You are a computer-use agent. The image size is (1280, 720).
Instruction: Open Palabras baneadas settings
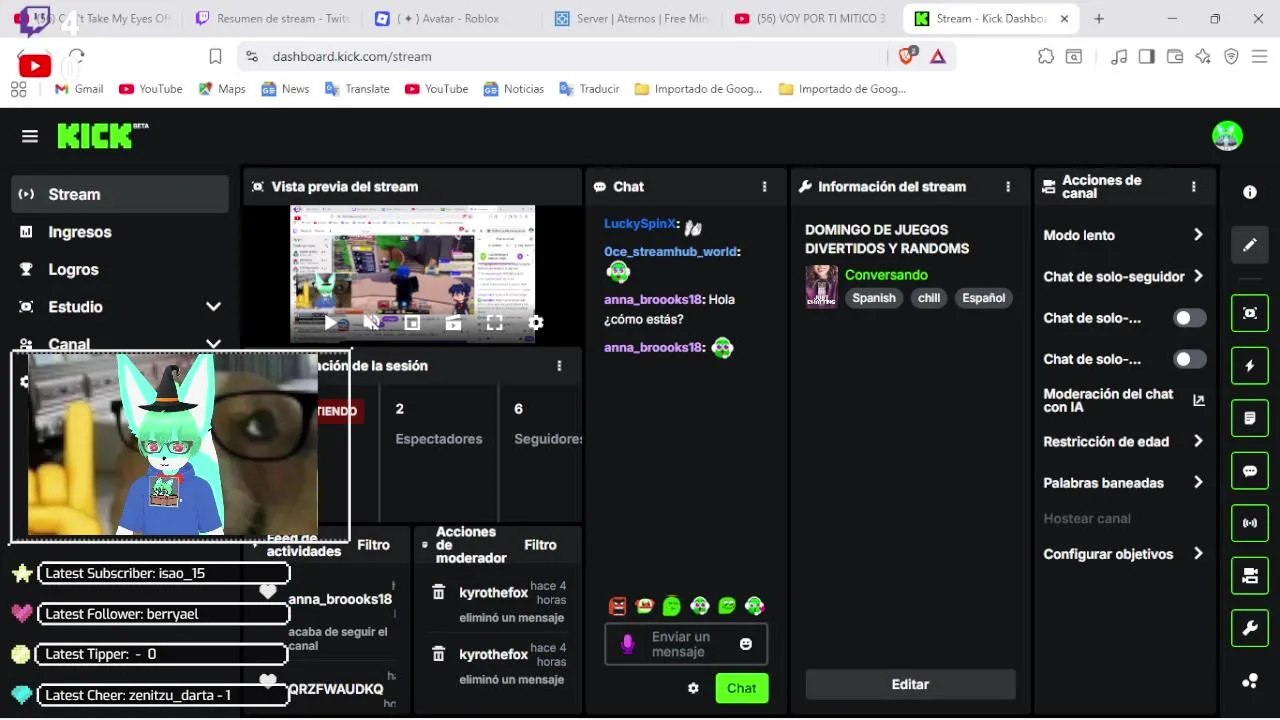(x=1123, y=483)
